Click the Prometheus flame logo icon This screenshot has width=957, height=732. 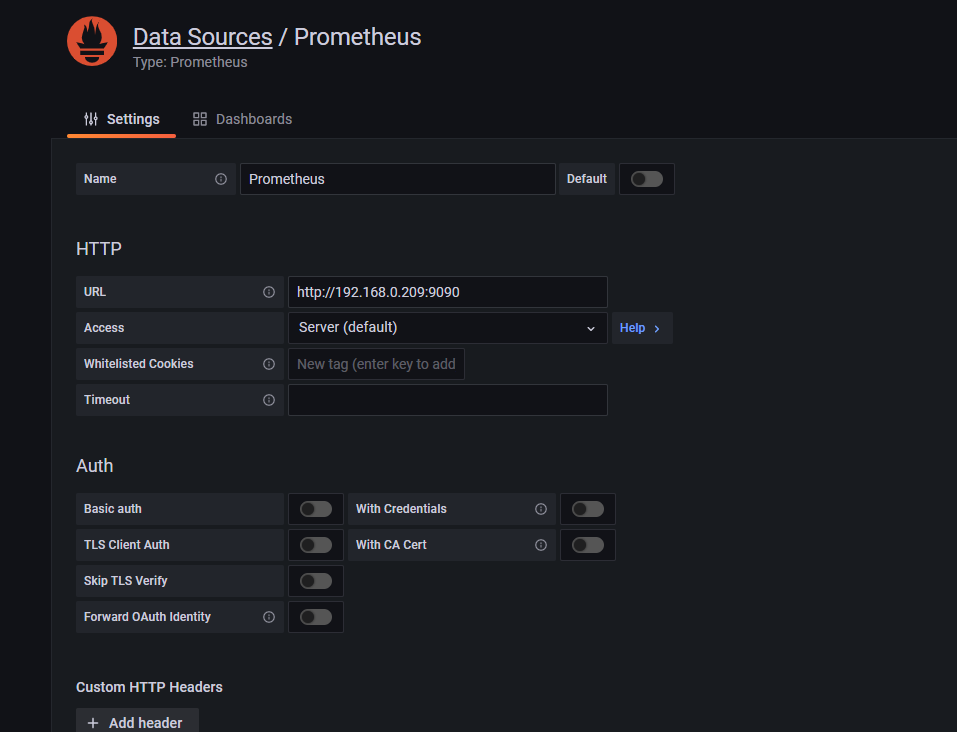click(92, 41)
